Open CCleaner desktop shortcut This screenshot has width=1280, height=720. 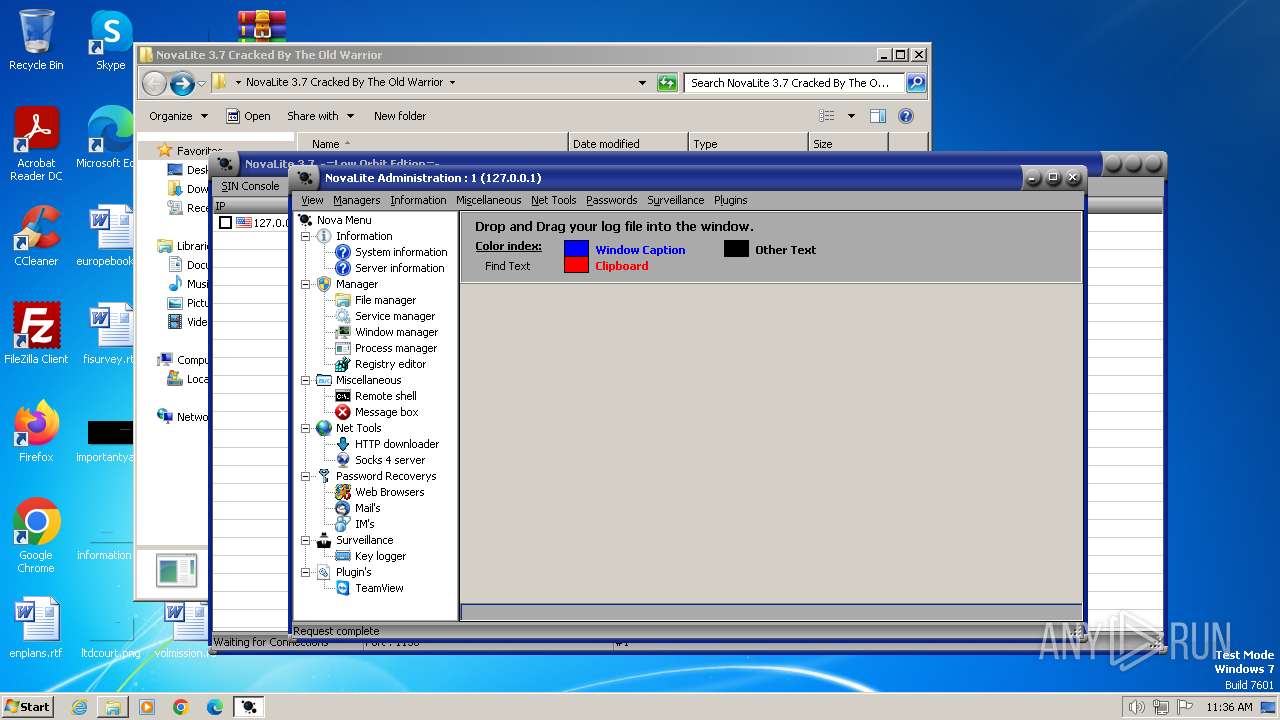(x=36, y=237)
